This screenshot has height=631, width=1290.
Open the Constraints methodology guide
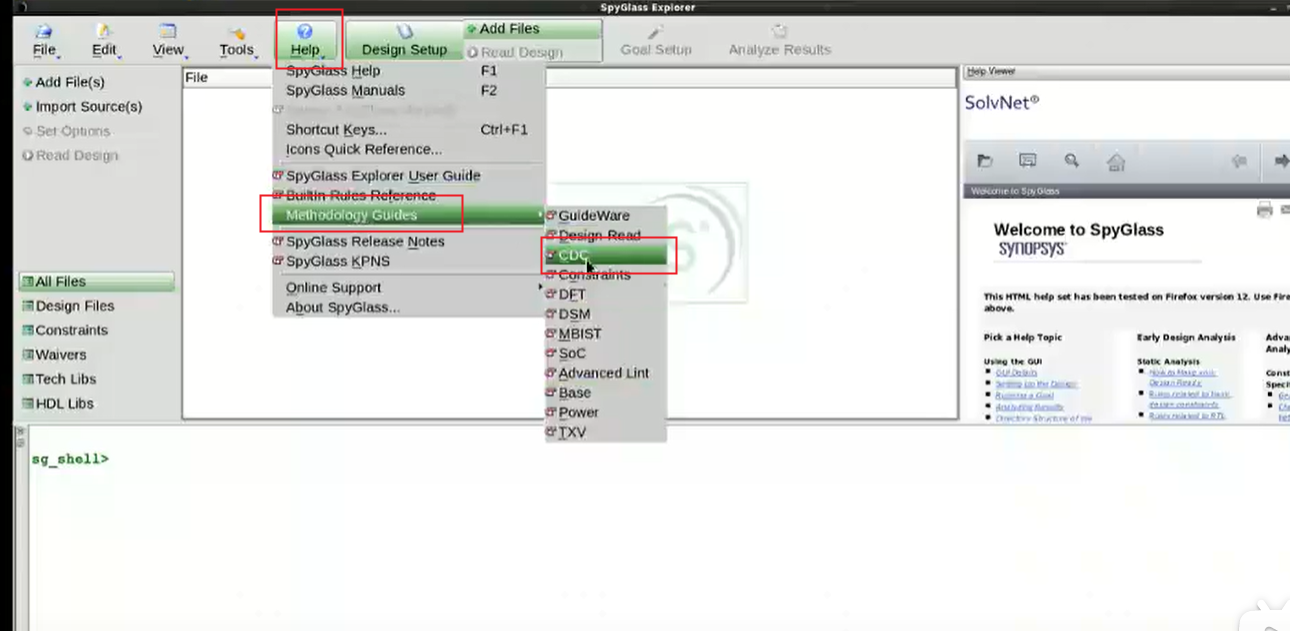coord(605,274)
